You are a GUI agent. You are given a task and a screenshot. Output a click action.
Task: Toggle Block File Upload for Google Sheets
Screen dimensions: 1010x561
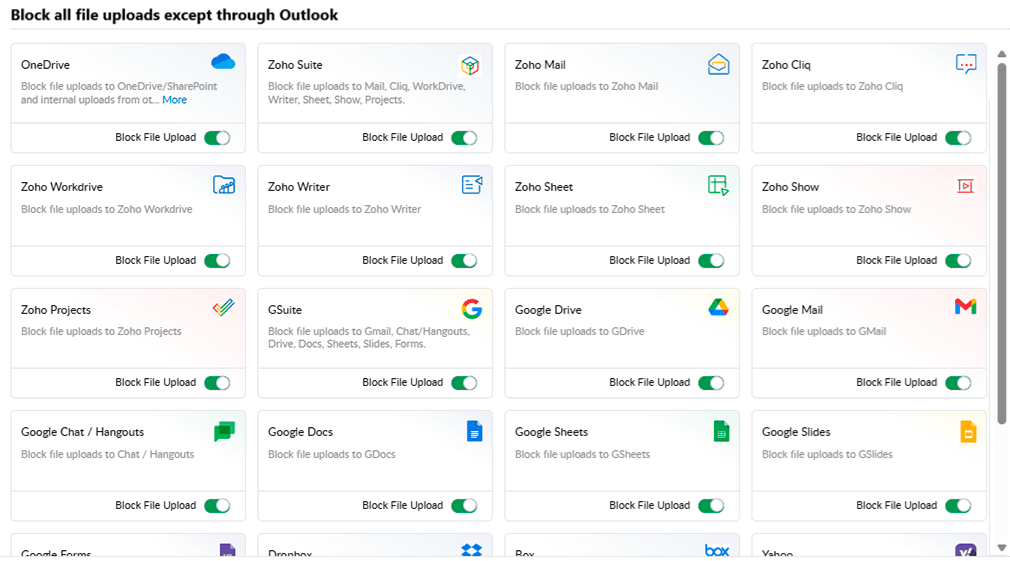coord(711,506)
